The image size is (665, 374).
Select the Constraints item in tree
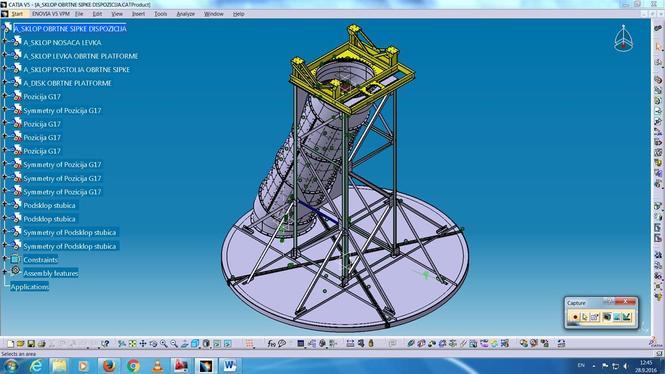pyautogui.click(x=40, y=260)
